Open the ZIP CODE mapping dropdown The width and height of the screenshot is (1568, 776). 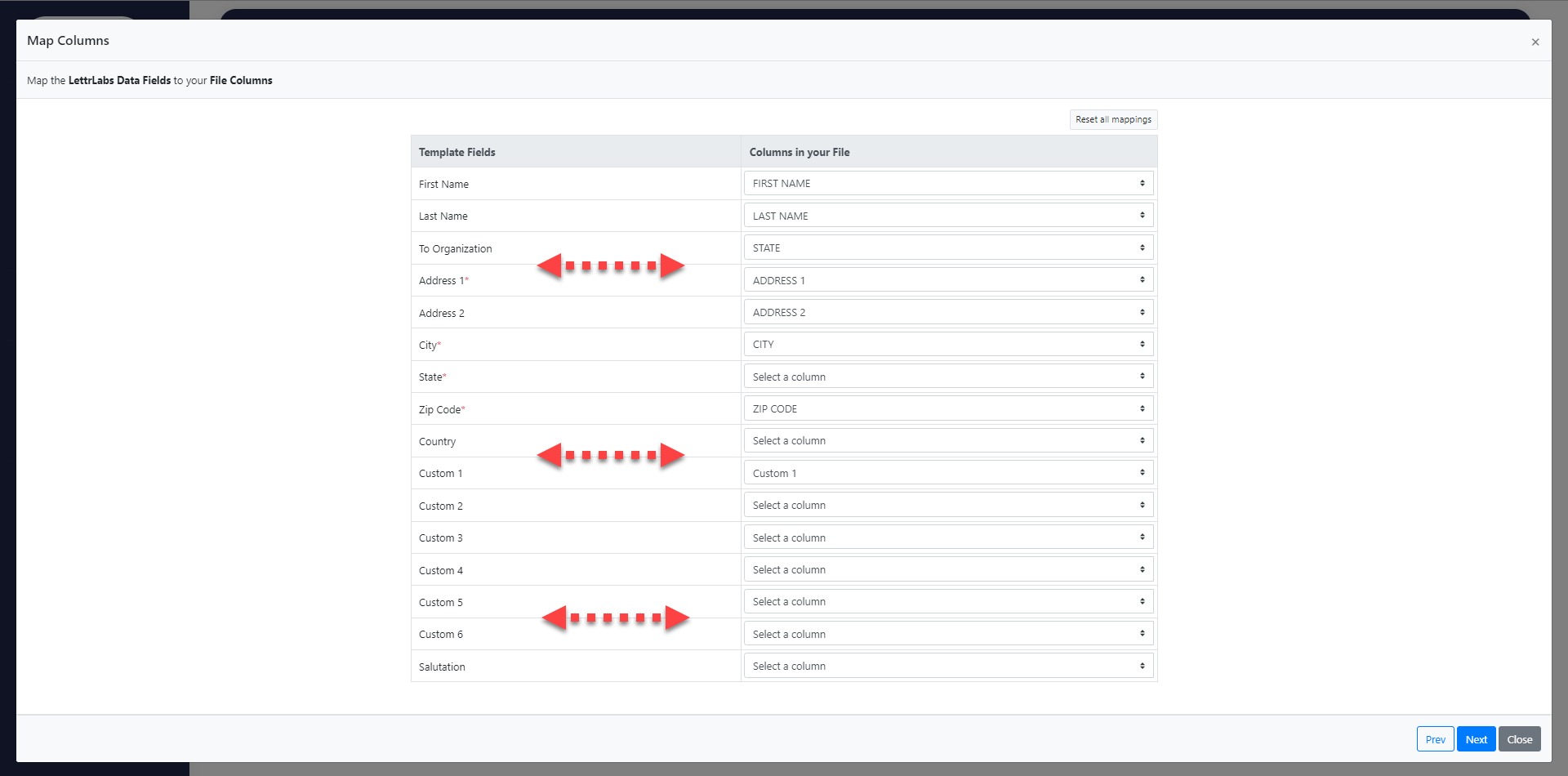(947, 408)
